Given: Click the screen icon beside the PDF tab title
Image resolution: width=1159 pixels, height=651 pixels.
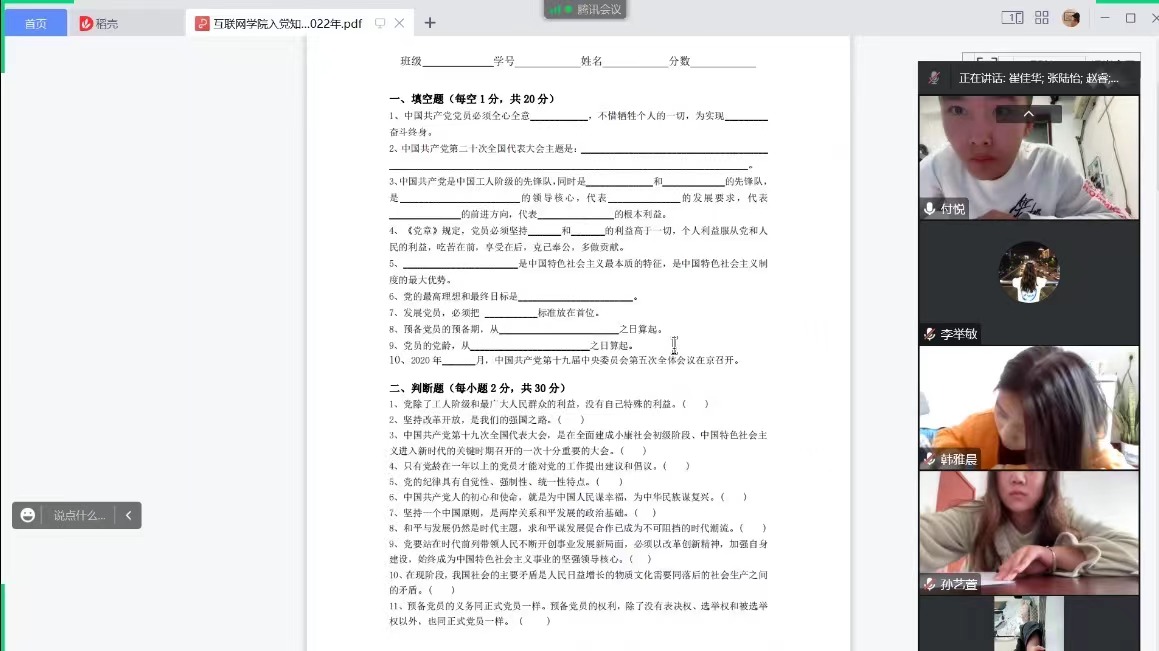Looking at the screenshot, I should click(380, 23).
